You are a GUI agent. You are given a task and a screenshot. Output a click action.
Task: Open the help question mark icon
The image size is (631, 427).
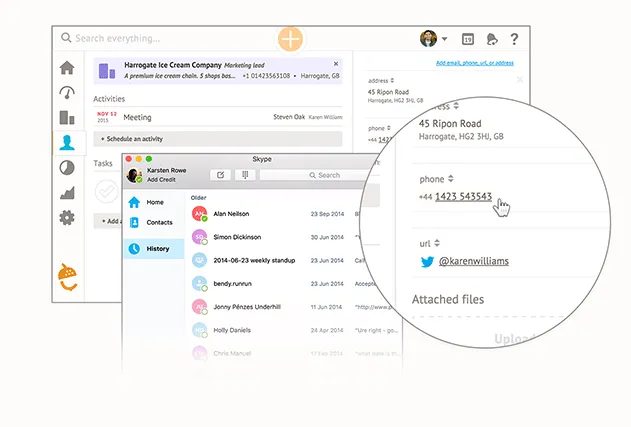pos(514,39)
